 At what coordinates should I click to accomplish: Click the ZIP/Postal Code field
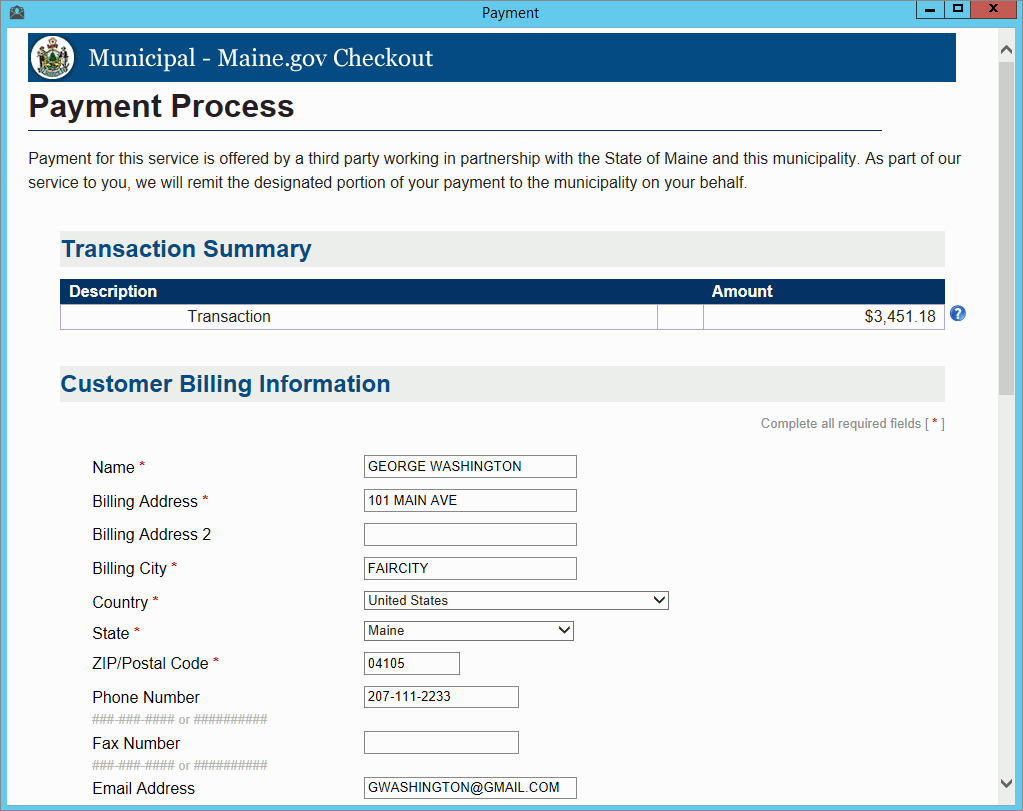coord(412,663)
